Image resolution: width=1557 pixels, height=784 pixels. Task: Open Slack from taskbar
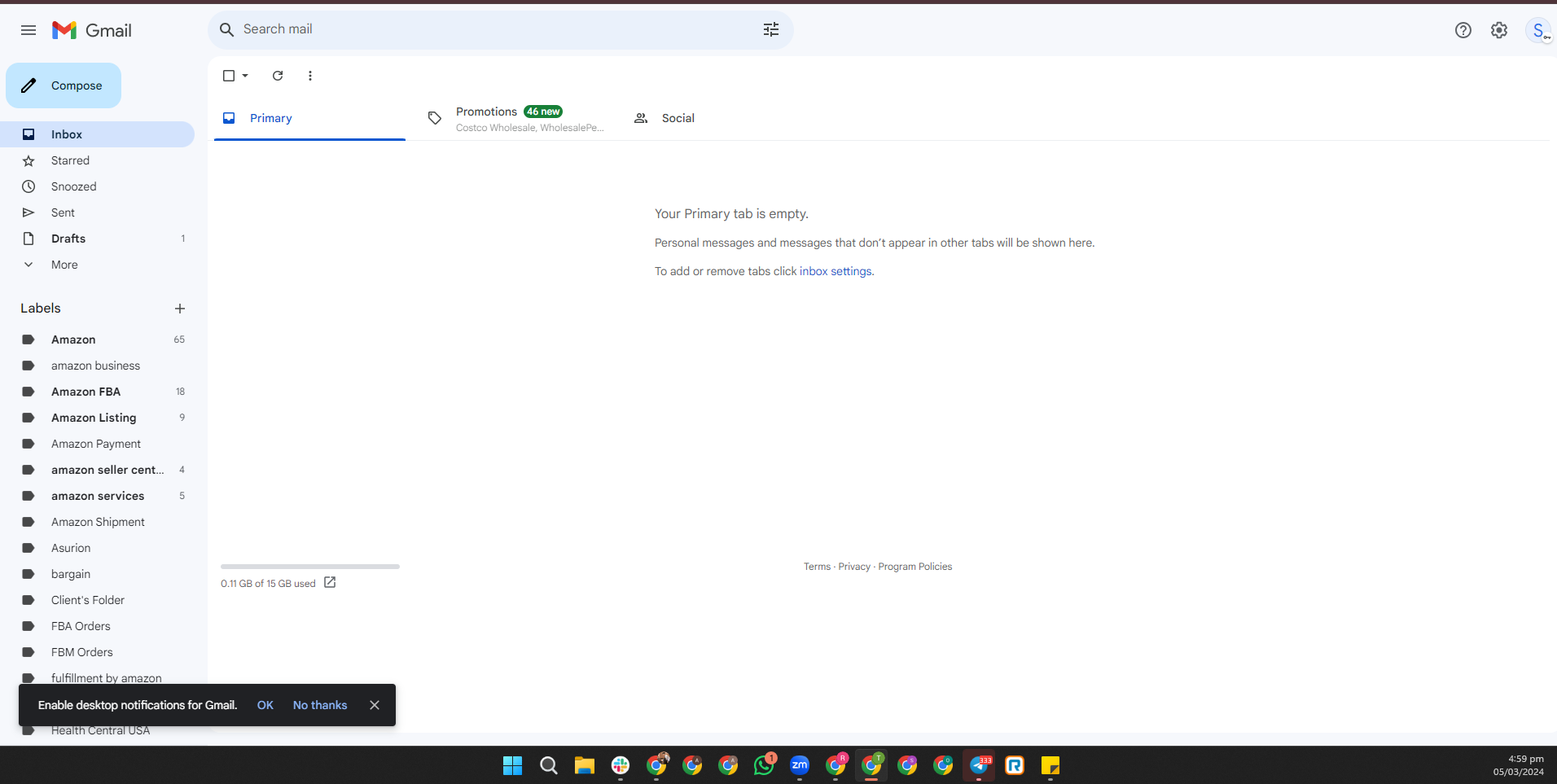(621, 765)
